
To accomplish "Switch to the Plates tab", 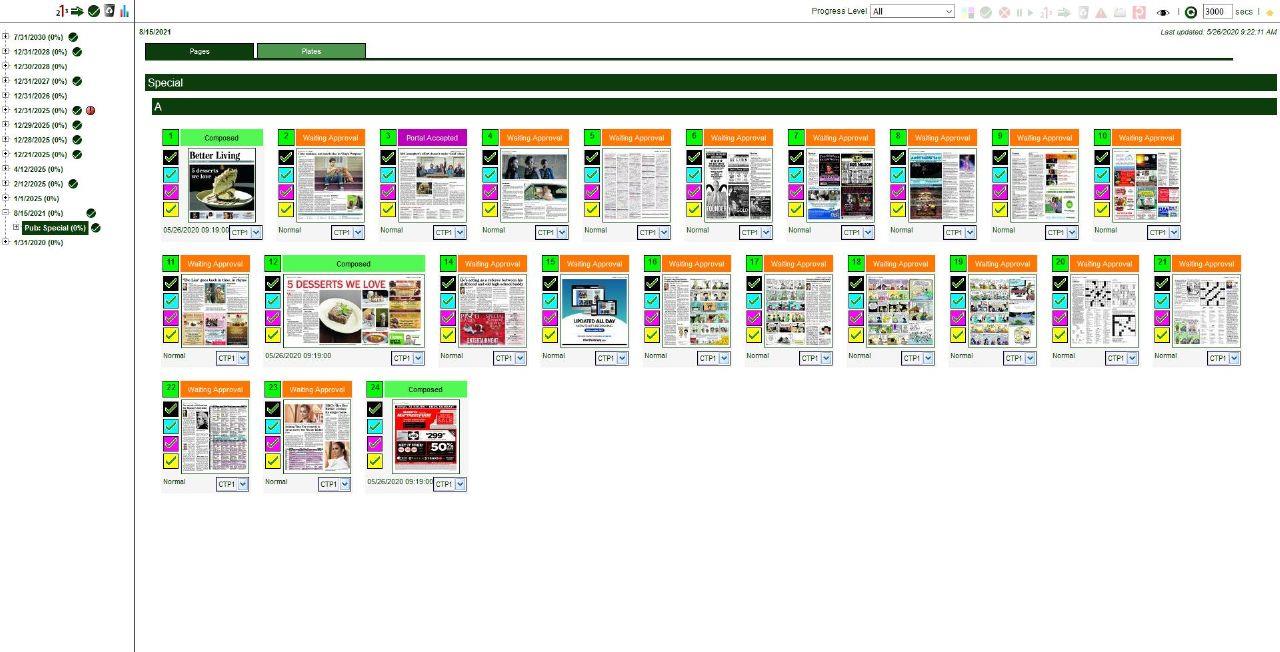I will (x=311, y=51).
